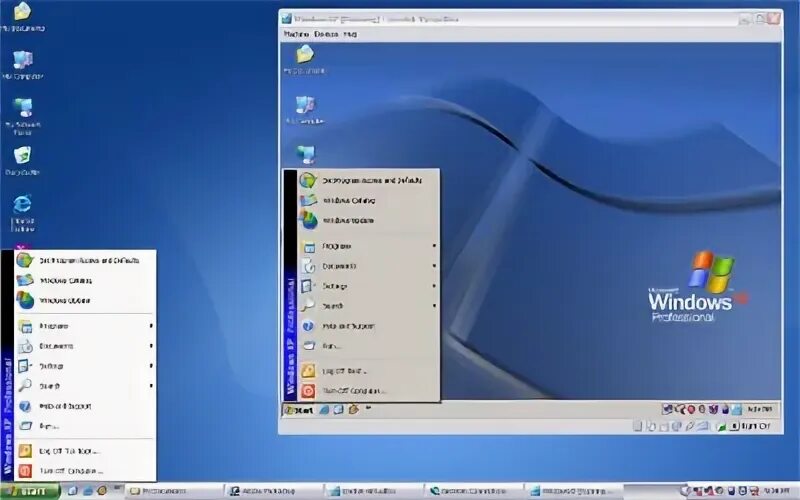Open Set Program Access and Defaults in host Start menu

click(85, 260)
